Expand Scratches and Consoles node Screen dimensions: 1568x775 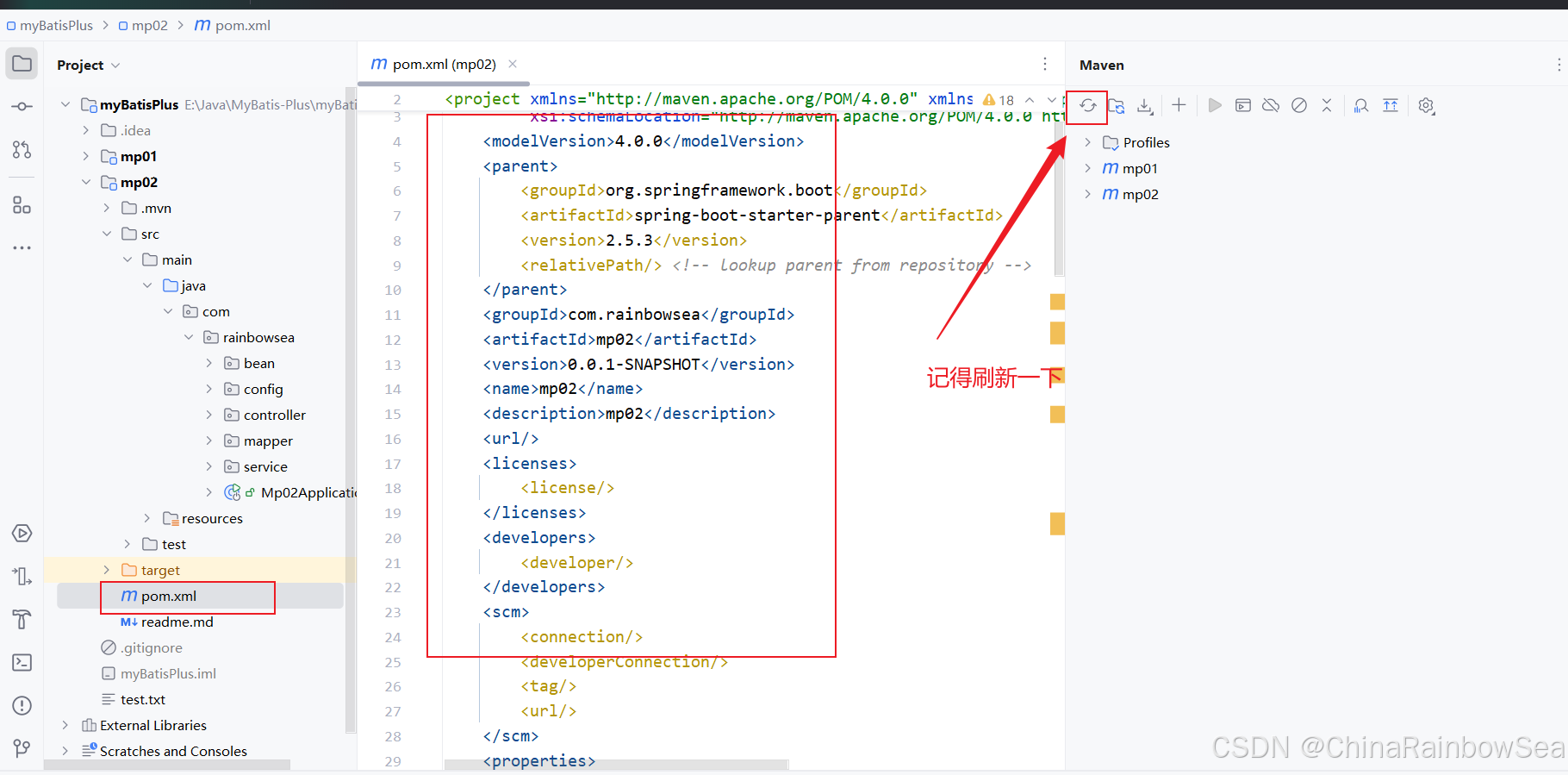tap(65, 751)
